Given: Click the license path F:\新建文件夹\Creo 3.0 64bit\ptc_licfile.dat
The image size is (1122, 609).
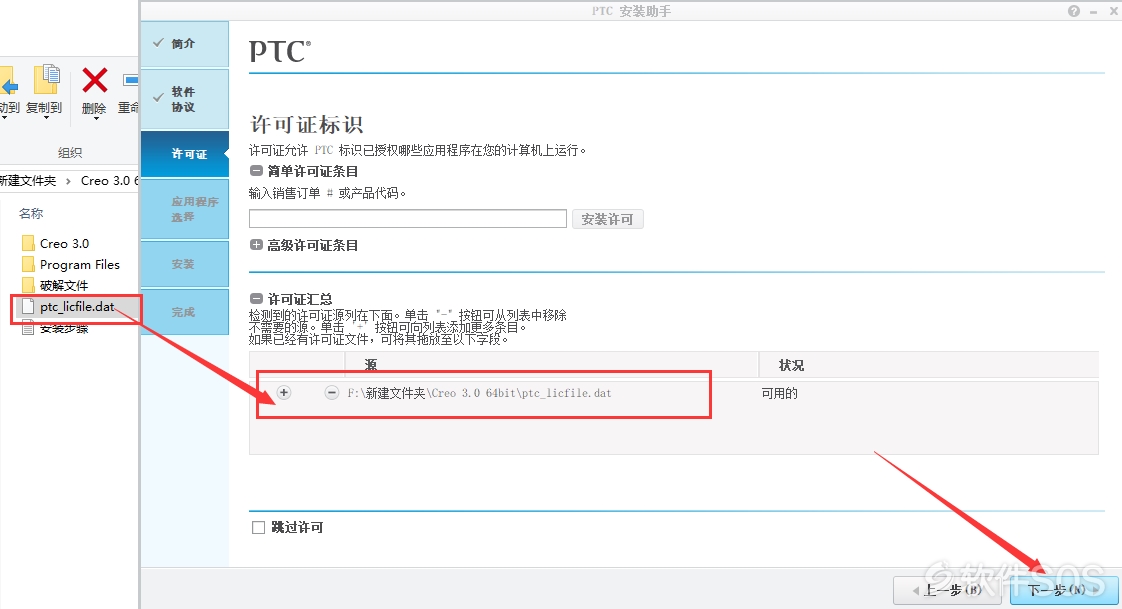Looking at the screenshot, I should [479, 393].
